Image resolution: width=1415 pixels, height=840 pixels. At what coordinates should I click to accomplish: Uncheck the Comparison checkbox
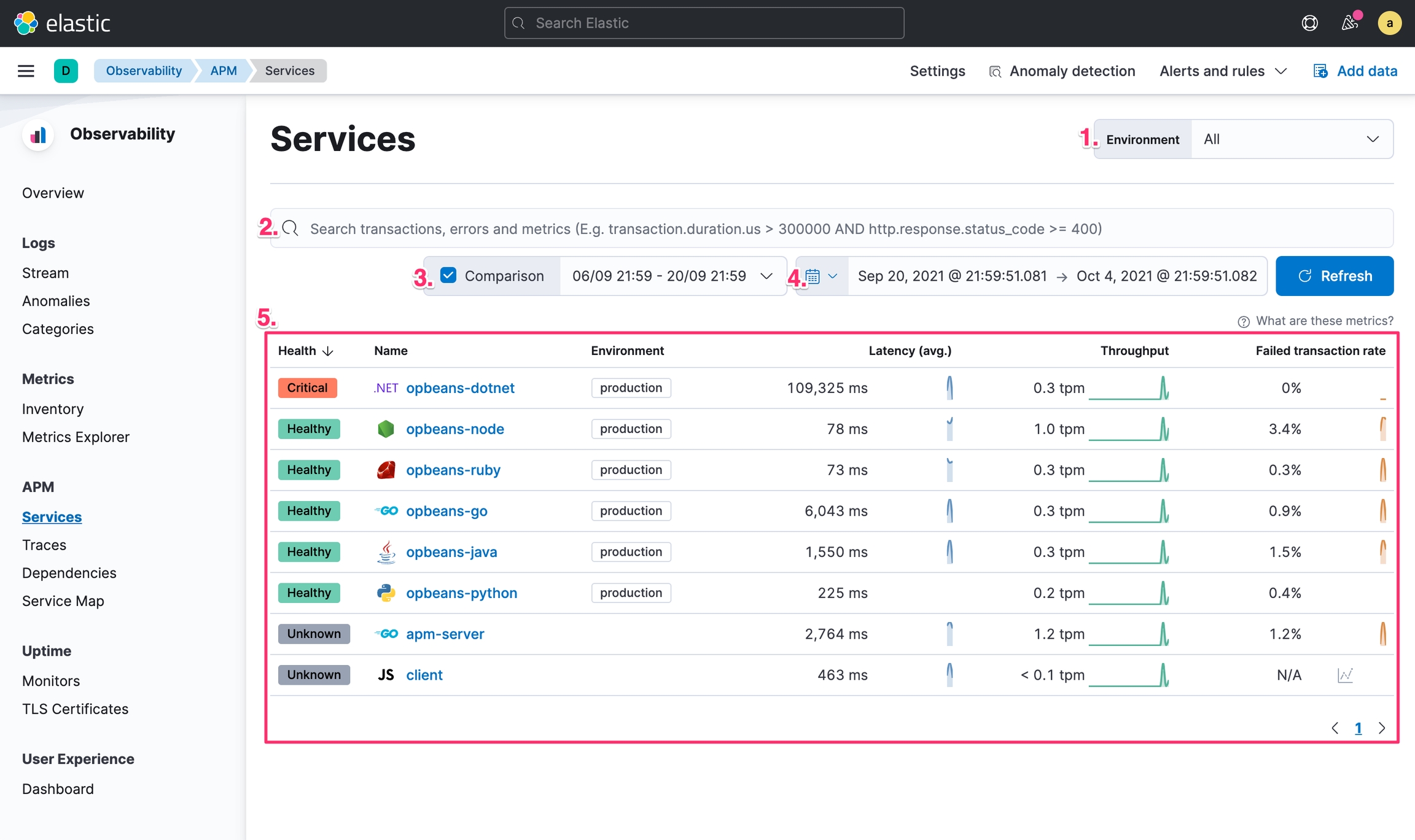[x=449, y=276]
